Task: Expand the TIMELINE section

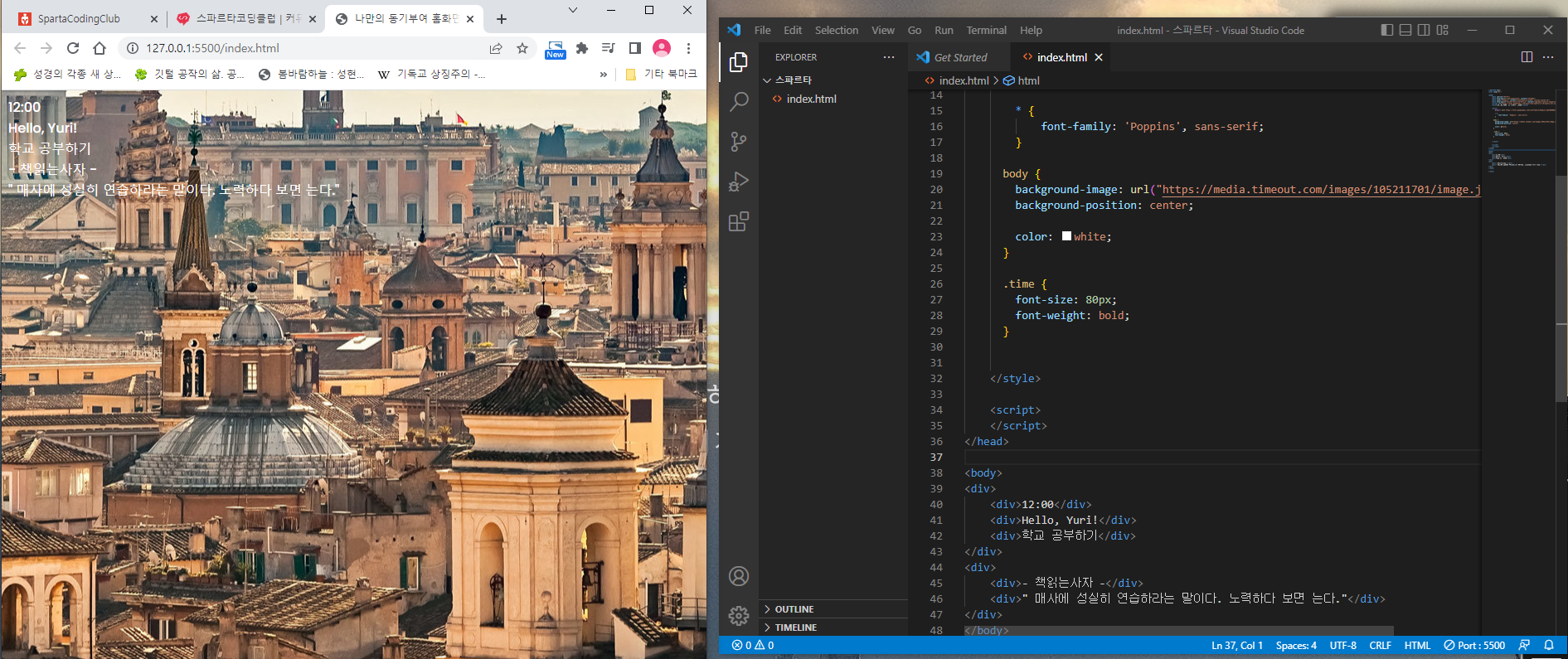Action: (833, 628)
